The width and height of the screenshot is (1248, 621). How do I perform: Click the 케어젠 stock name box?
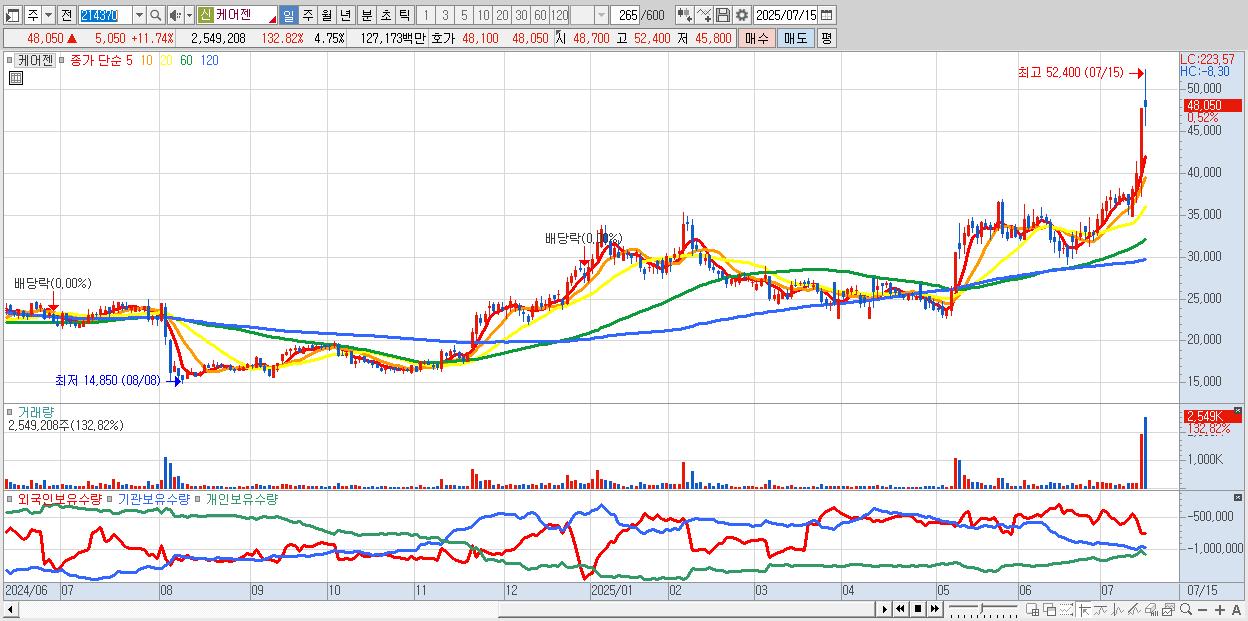pyautogui.click(x=245, y=15)
